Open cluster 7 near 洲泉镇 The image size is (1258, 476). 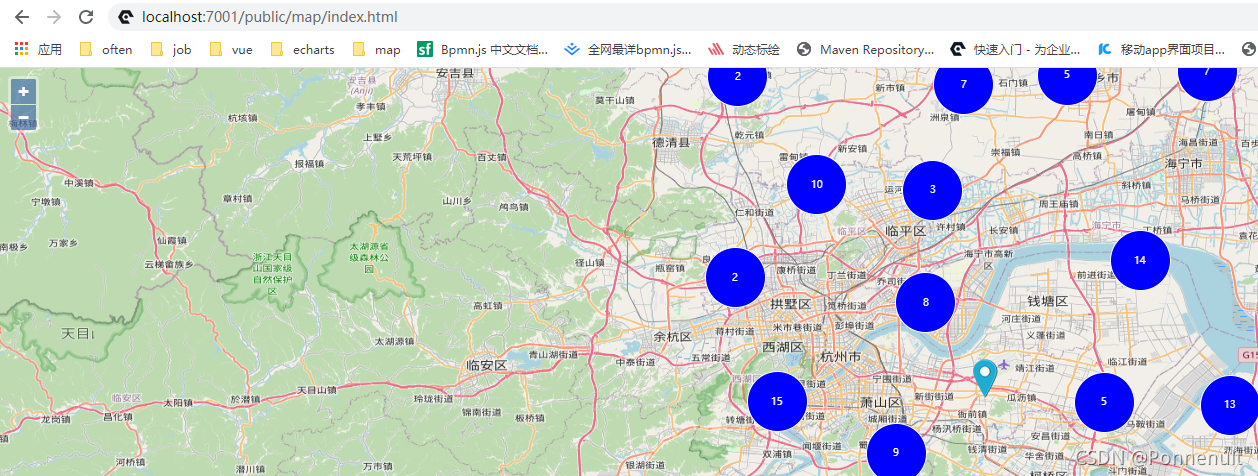click(x=963, y=84)
